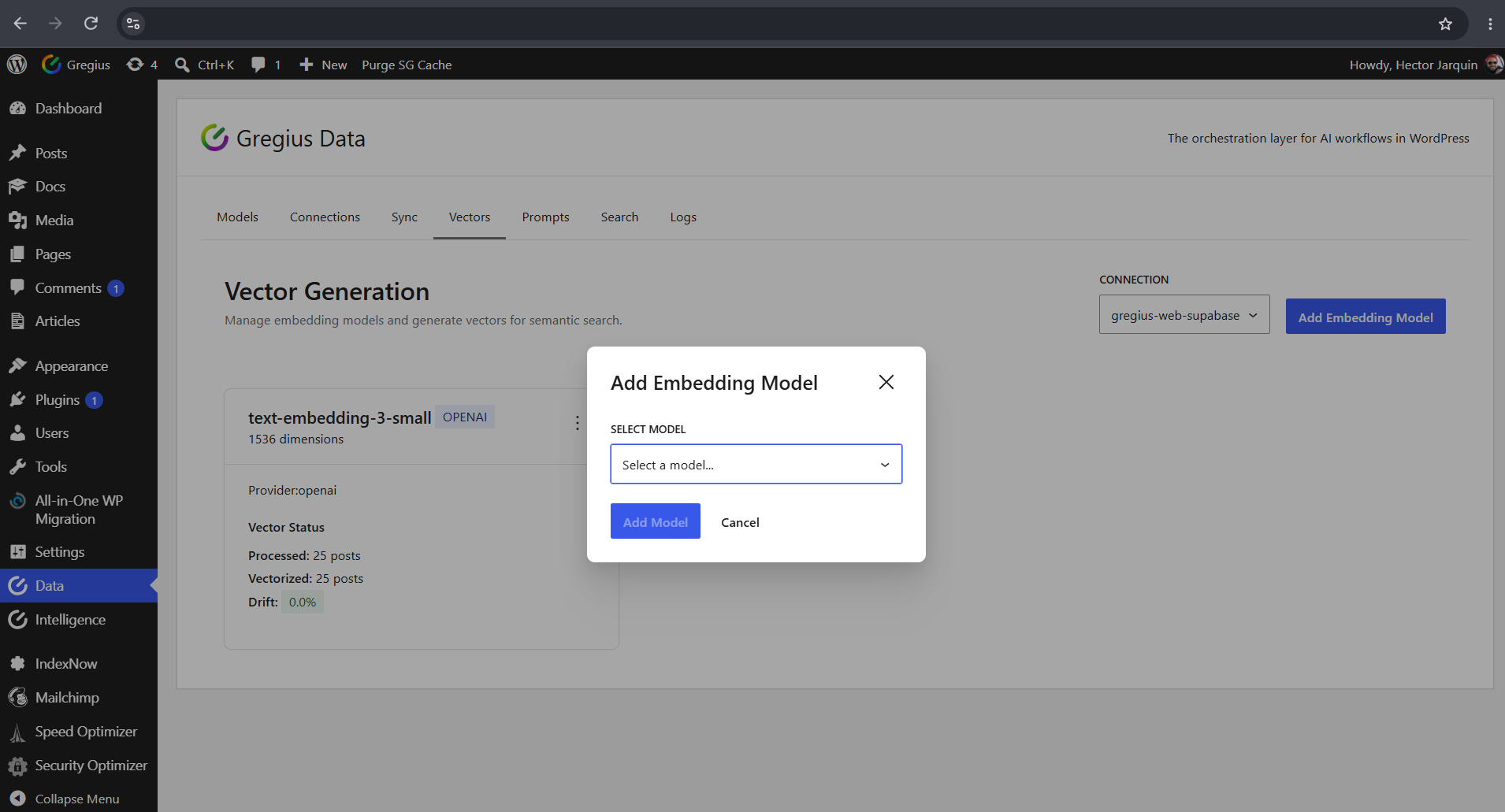
Task: Switch to the Logs tab
Action: tap(683, 217)
